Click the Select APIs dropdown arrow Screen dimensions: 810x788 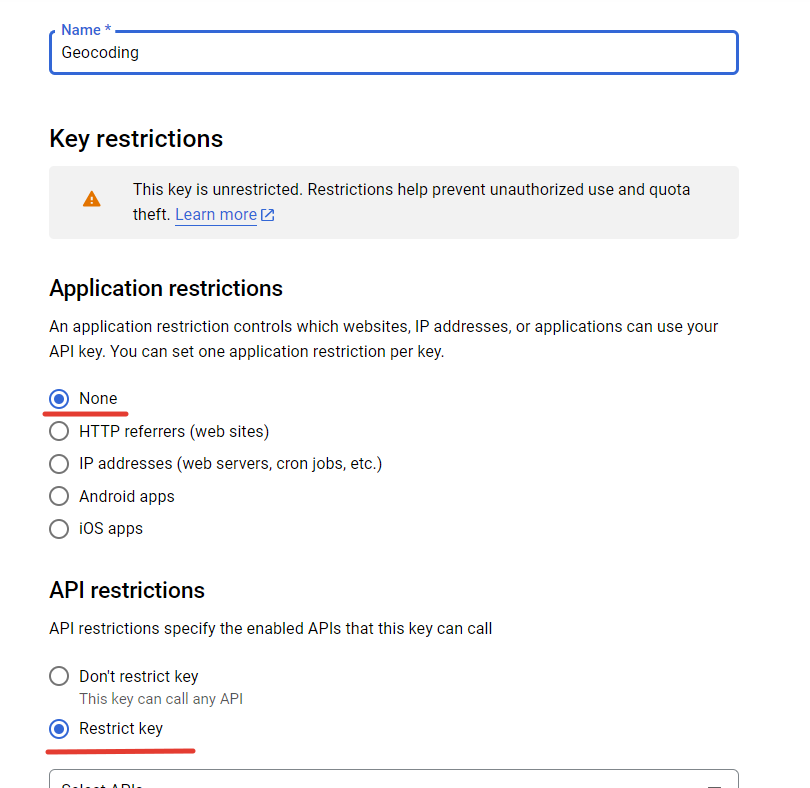[714, 784]
